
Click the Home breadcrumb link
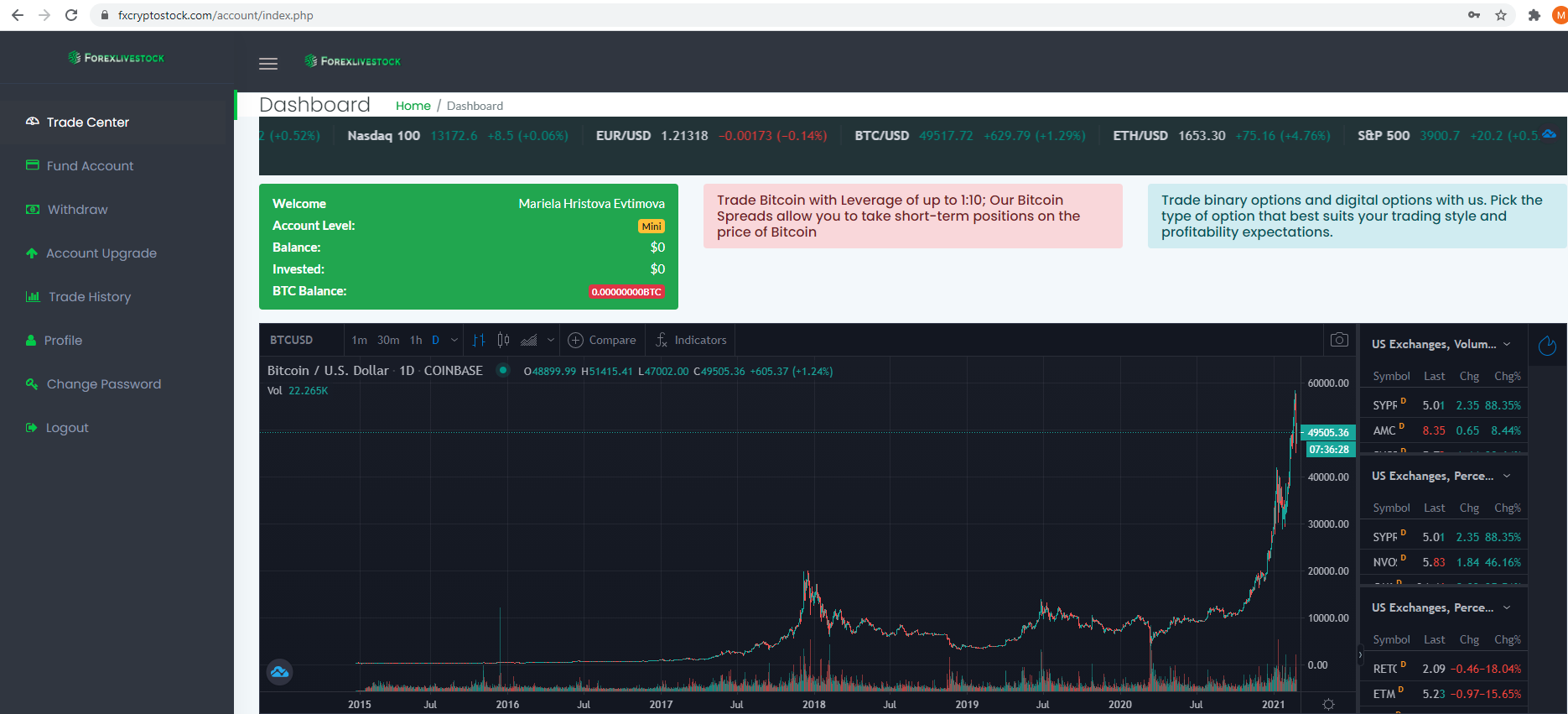click(x=413, y=106)
